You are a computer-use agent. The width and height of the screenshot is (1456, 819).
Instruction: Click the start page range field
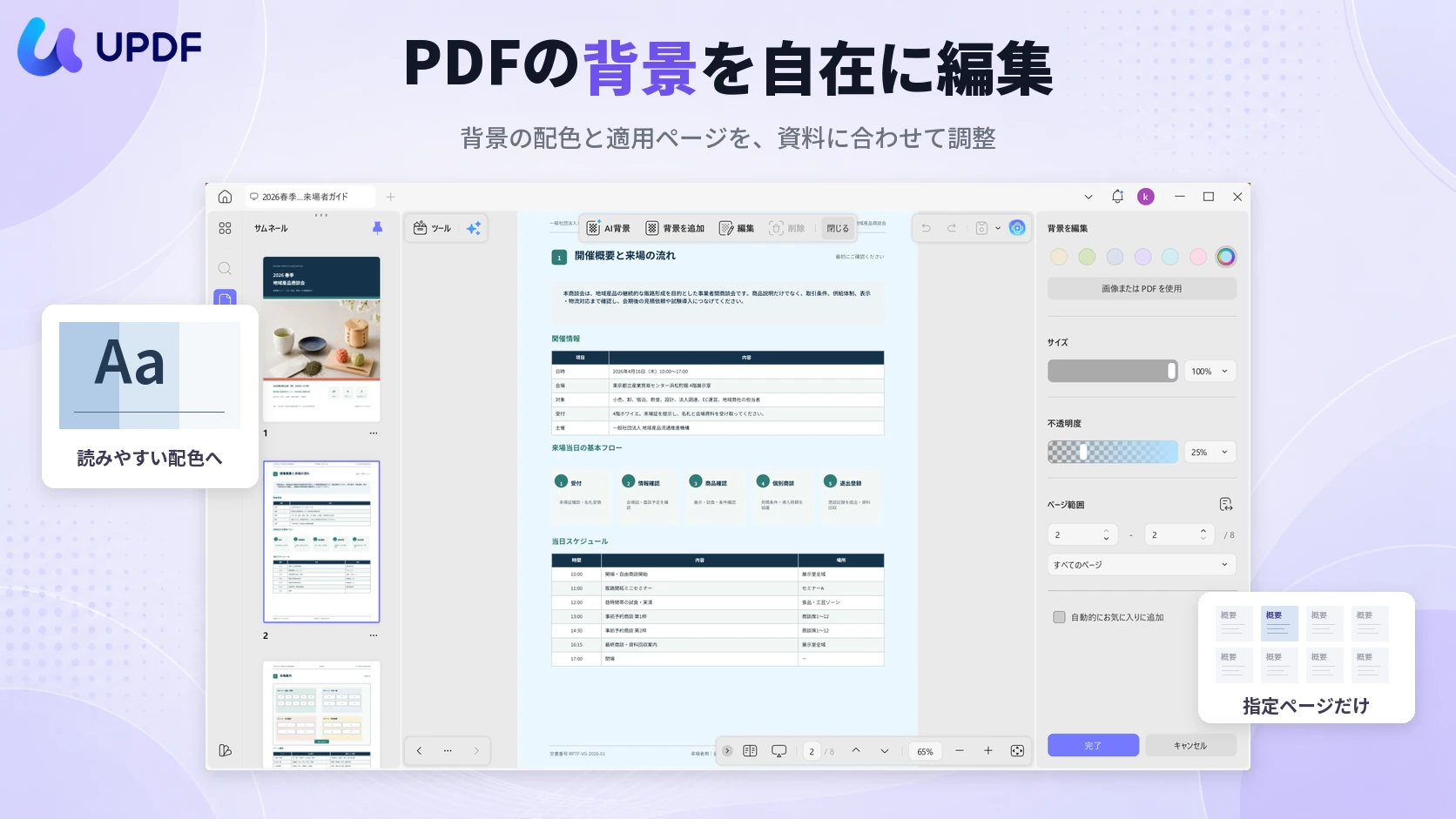pyautogui.click(x=1082, y=534)
